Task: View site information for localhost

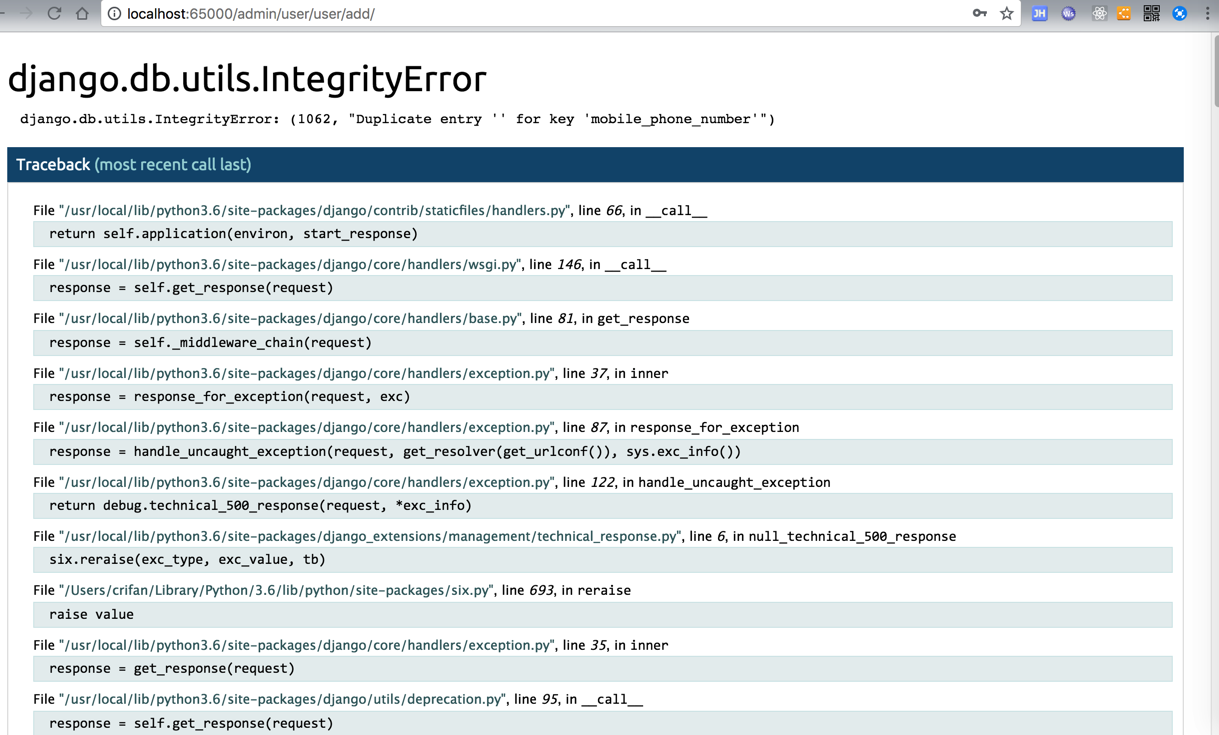Action: click(x=114, y=14)
